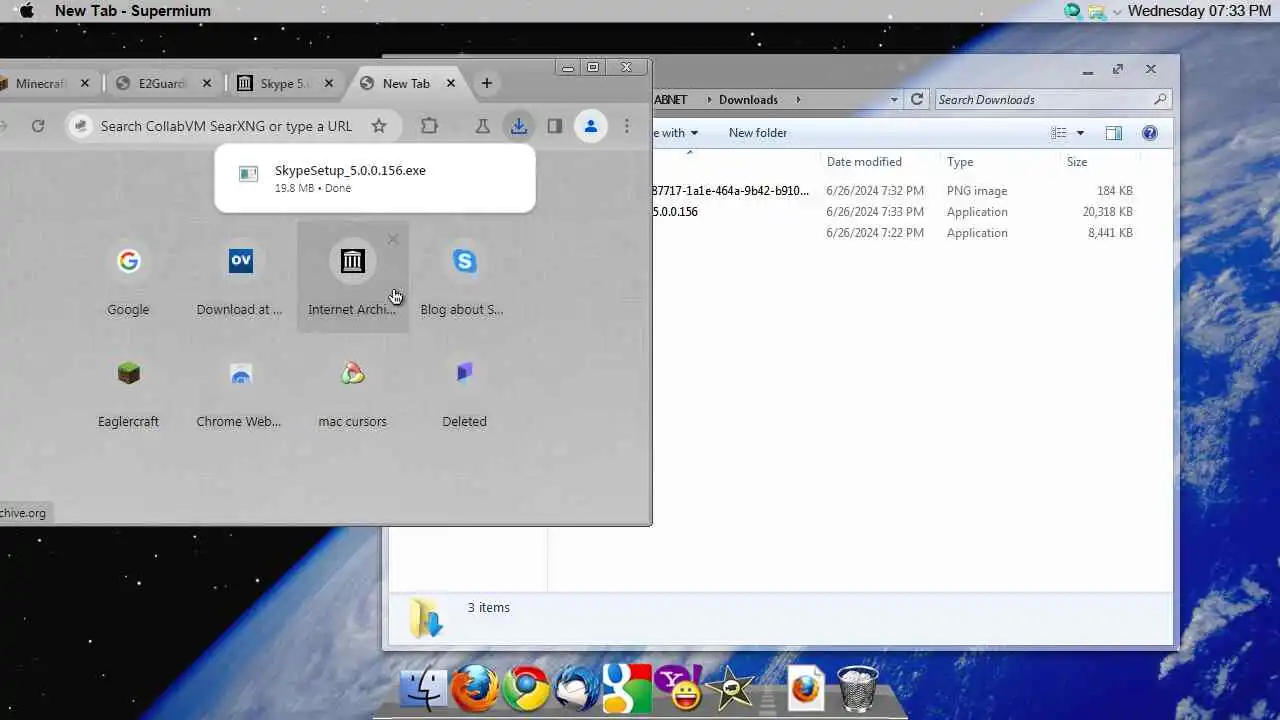The image size is (1280, 720).
Task: Select the 8,441 KB application row
Action: click(892, 233)
